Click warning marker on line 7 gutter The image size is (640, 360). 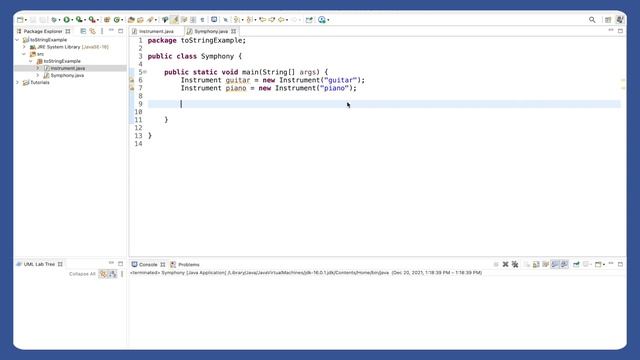tap(131, 88)
